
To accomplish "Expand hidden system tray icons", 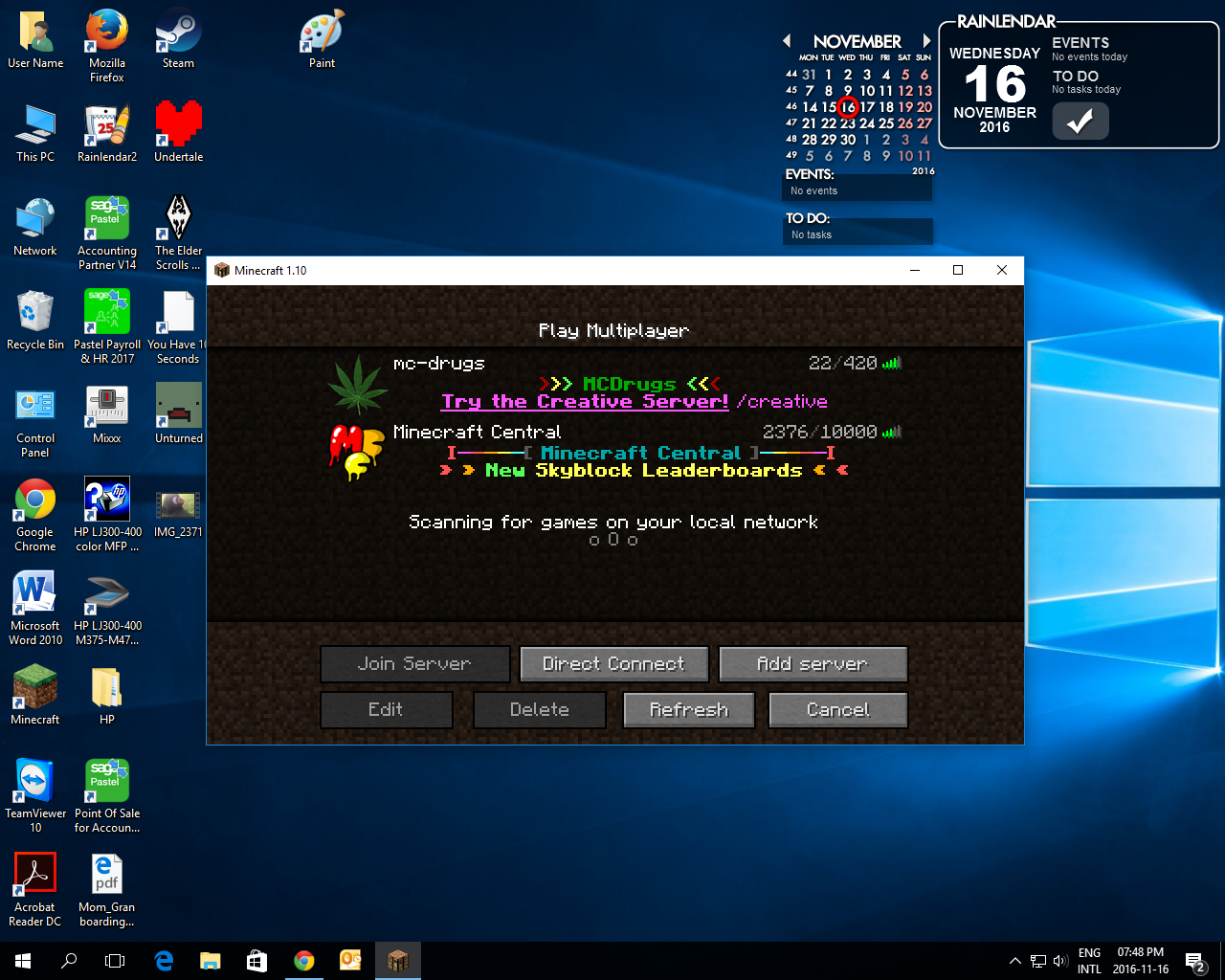I will (1014, 961).
